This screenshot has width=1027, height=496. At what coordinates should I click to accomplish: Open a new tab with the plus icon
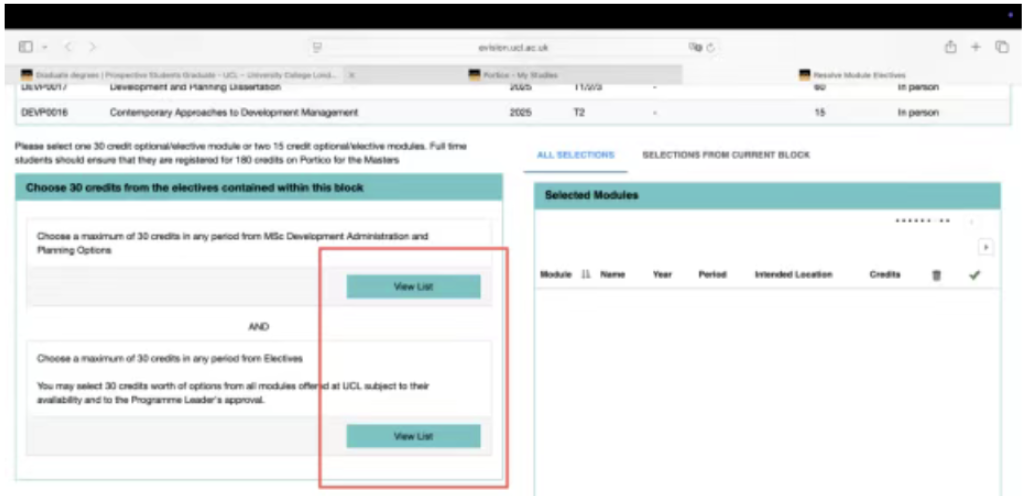coord(976,47)
